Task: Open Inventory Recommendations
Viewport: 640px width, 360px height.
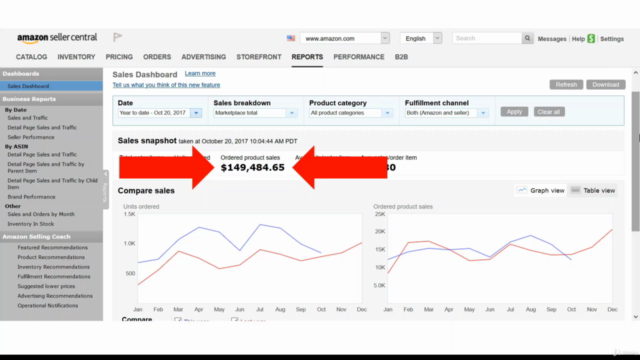Action: [53, 267]
